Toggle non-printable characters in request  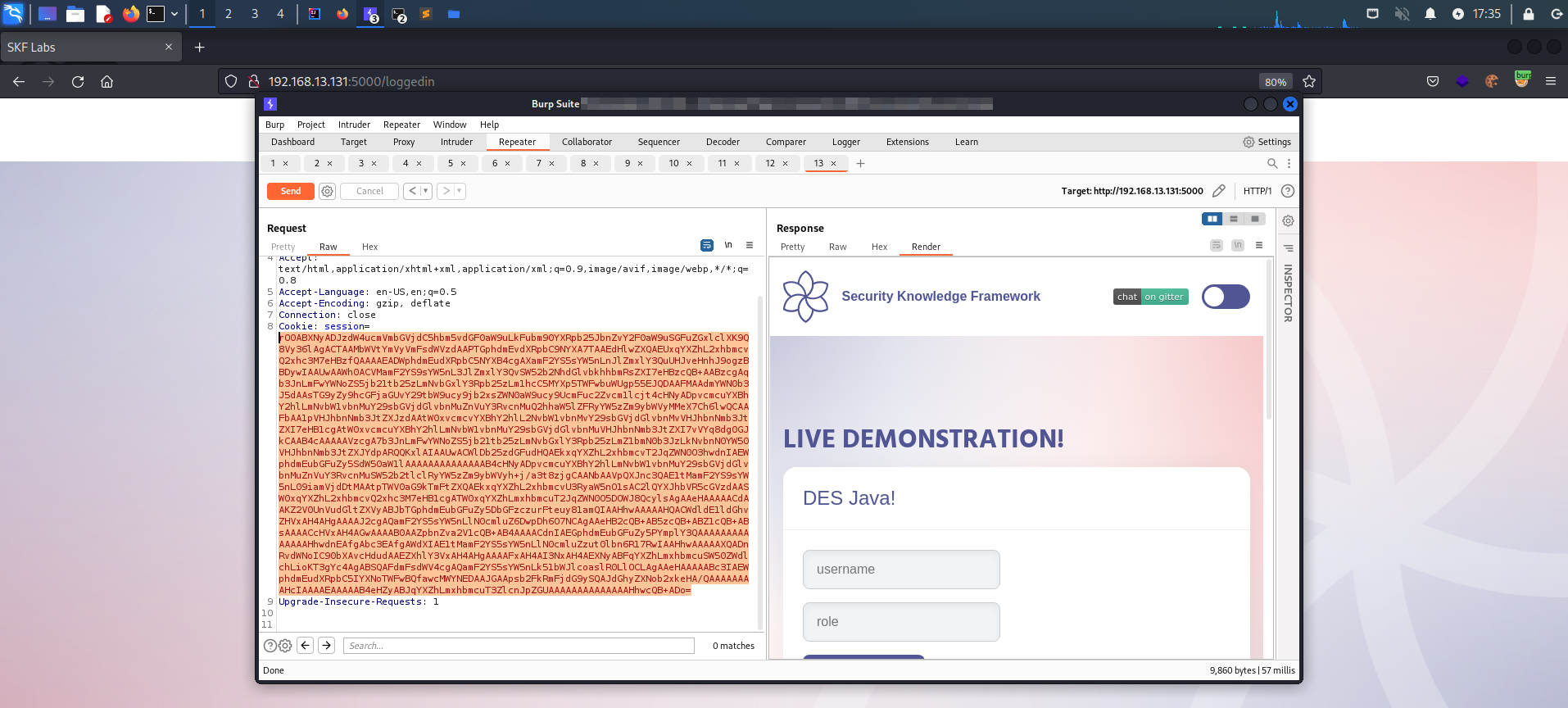pos(728,245)
